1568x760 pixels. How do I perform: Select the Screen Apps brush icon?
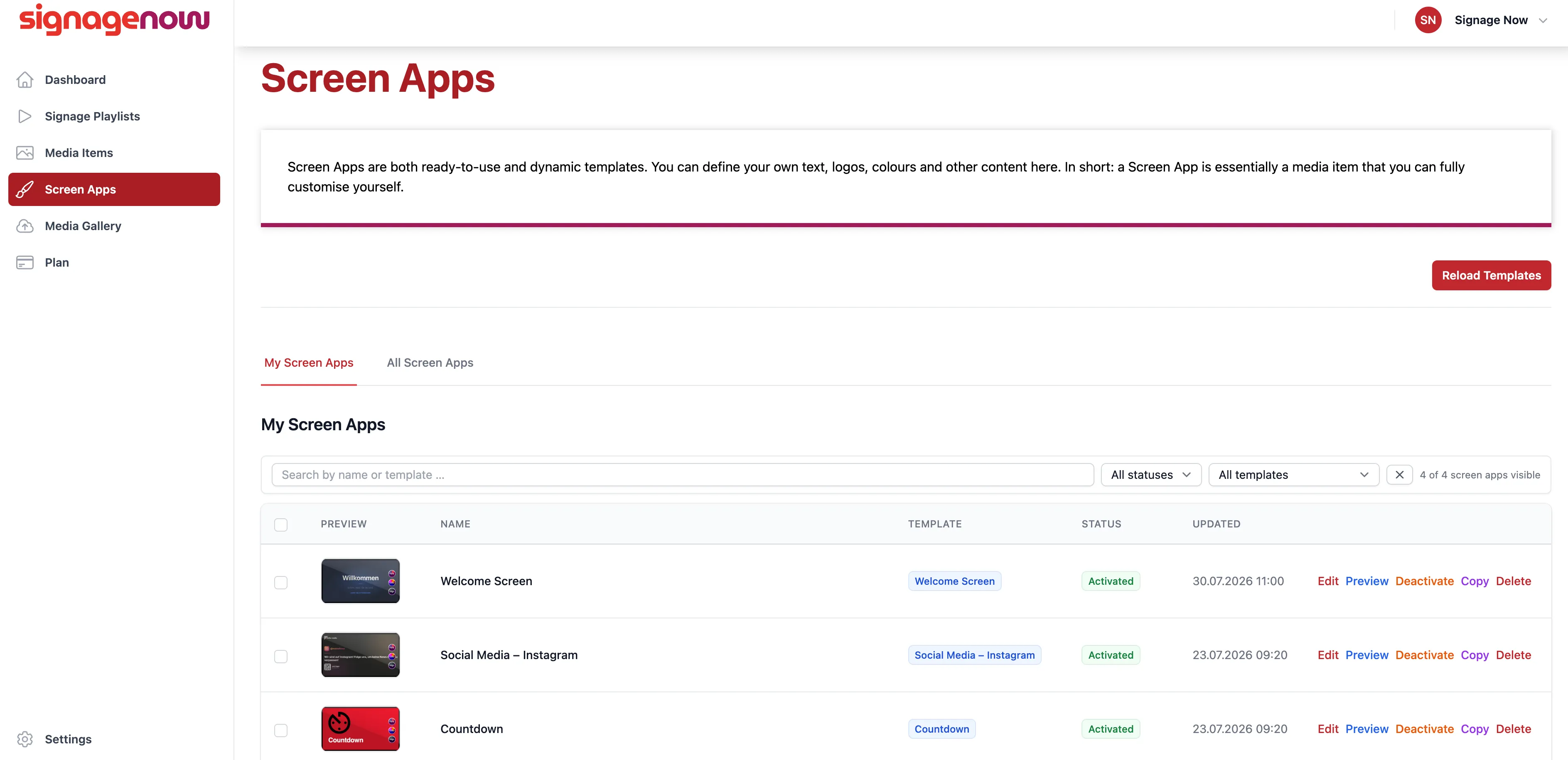25,189
